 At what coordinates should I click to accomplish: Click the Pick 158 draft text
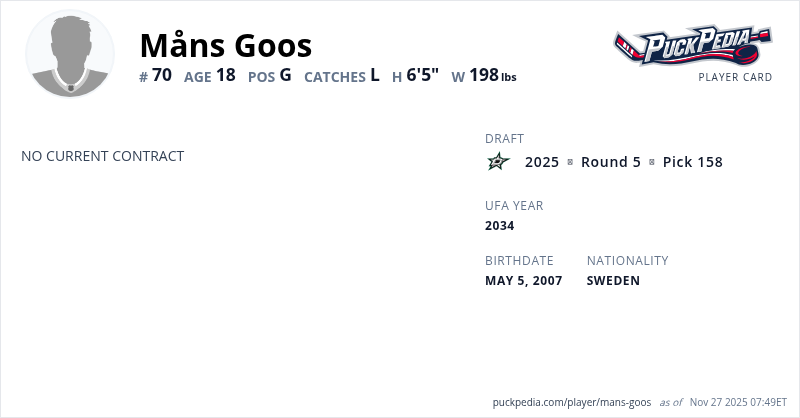[692, 162]
